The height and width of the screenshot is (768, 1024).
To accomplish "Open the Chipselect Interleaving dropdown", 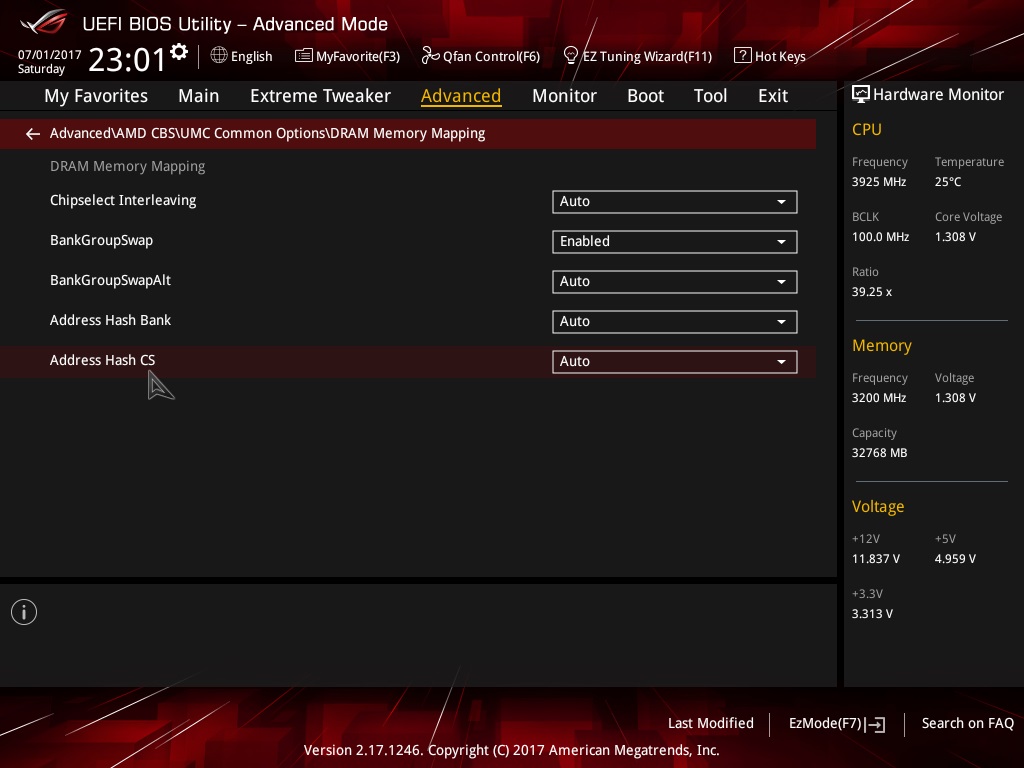I will [675, 202].
